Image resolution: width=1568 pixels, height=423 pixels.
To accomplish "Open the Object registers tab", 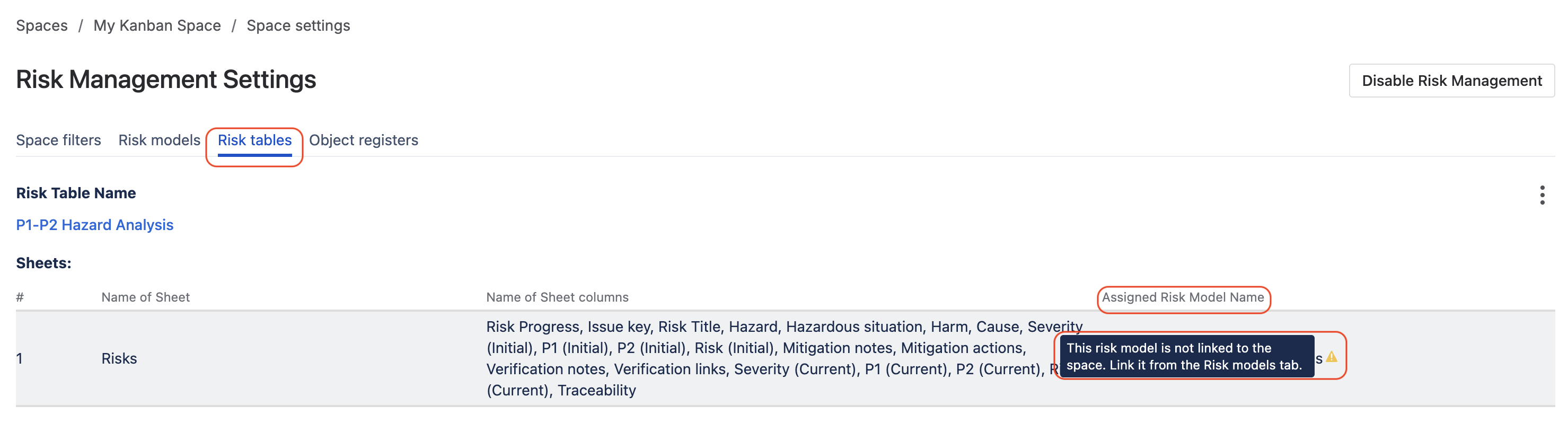I will [364, 140].
